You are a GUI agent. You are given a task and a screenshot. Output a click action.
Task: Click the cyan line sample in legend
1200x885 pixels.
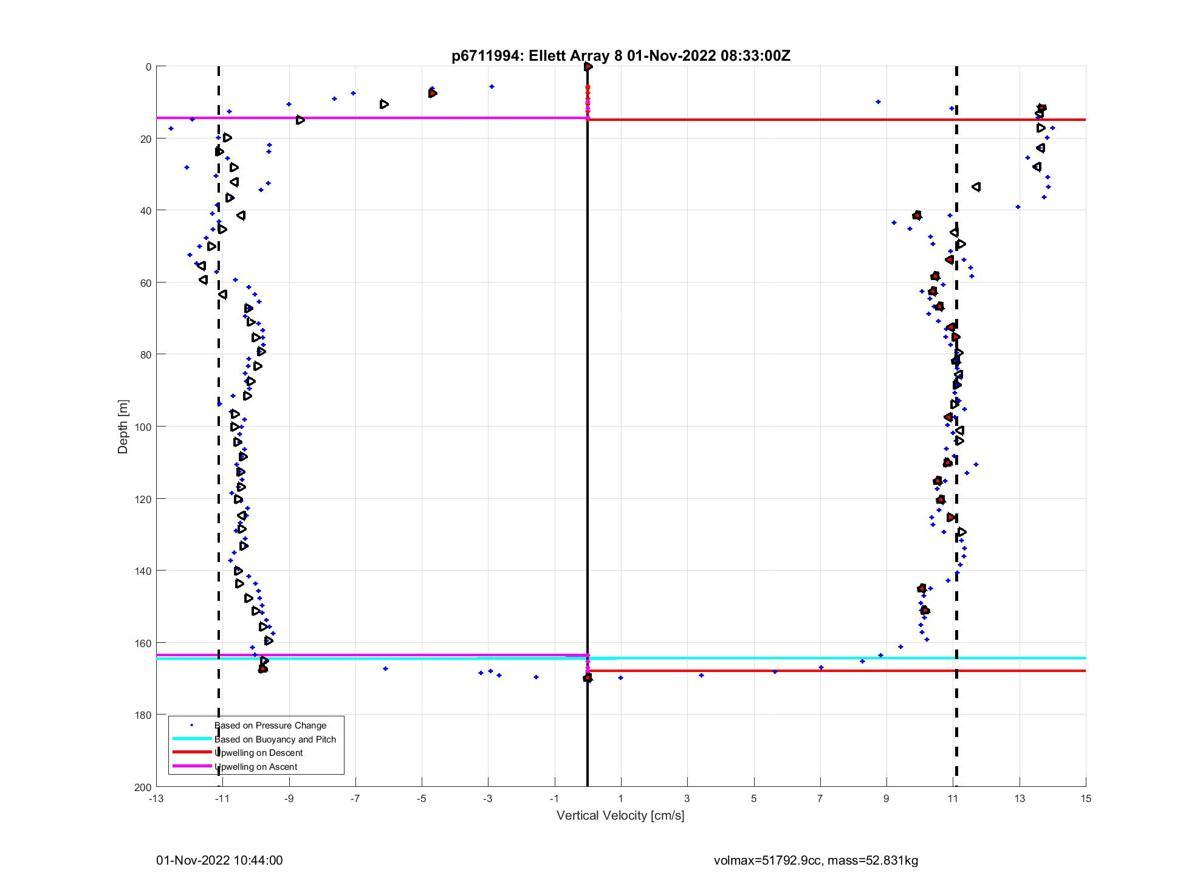point(191,739)
